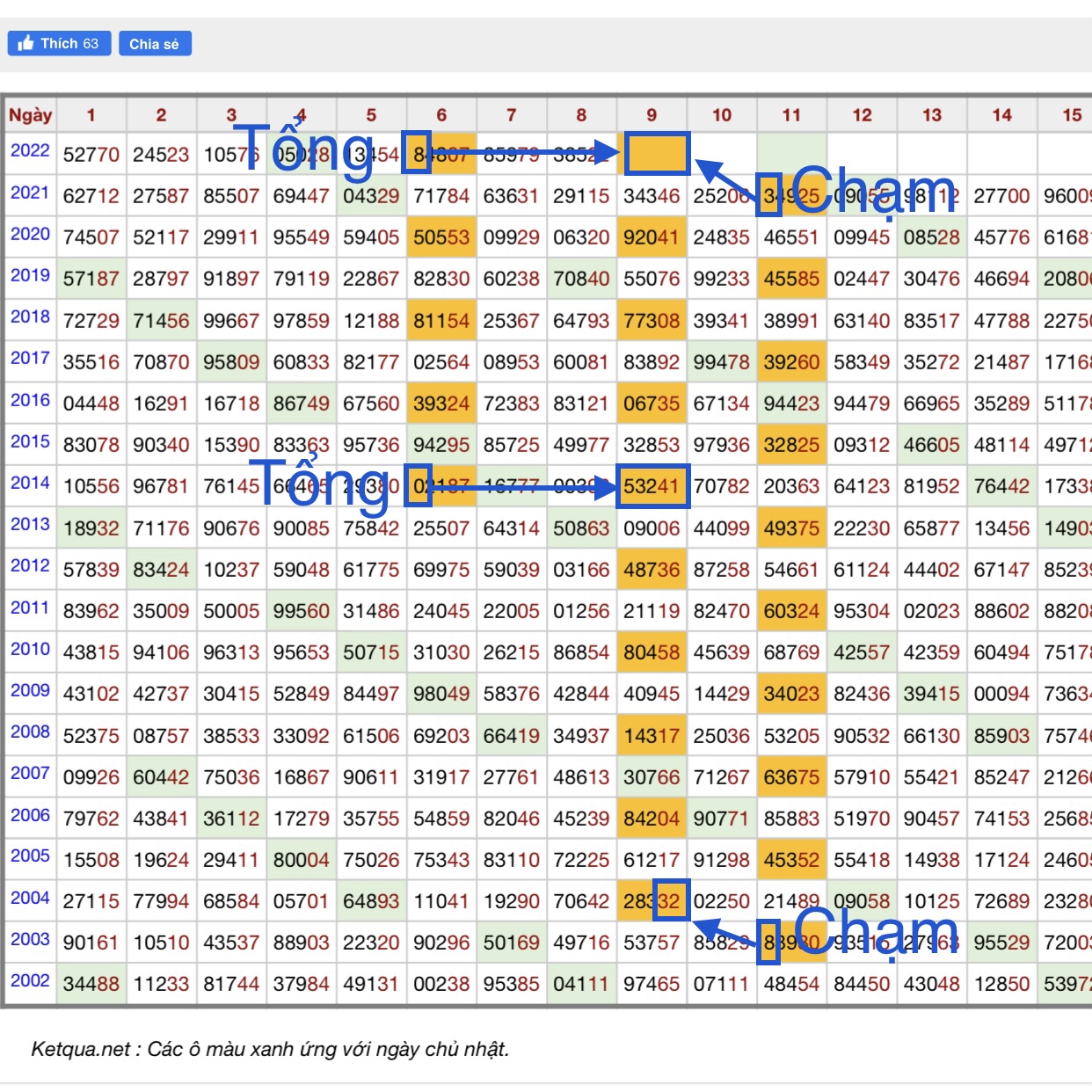
Task: Select highlighted cell 92041 in 2020 row
Action: [652, 237]
